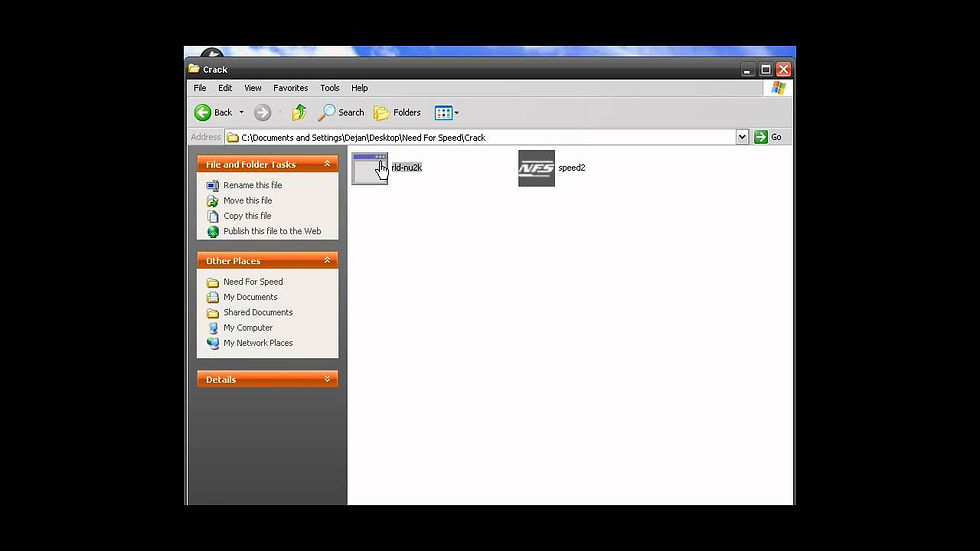Open My Network Places link
The height and width of the screenshot is (551, 980).
click(x=258, y=343)
